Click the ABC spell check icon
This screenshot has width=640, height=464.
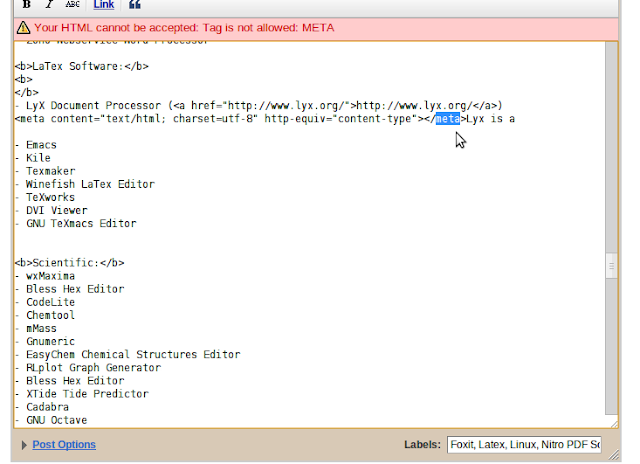(72, 4)
